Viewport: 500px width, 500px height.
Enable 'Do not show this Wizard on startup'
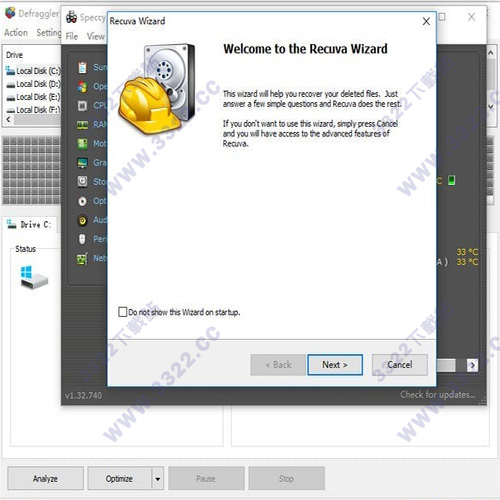[x=123, y=312]
